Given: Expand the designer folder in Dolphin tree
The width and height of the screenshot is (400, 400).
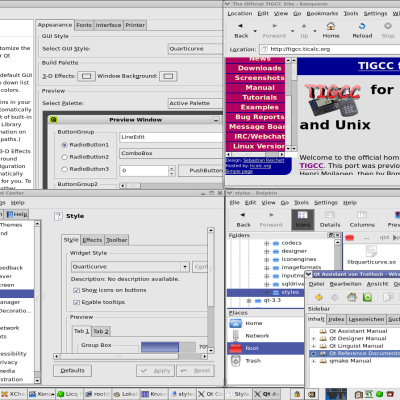Looking at the screenshot, I should pyautogui.click(x=267, y=251).
